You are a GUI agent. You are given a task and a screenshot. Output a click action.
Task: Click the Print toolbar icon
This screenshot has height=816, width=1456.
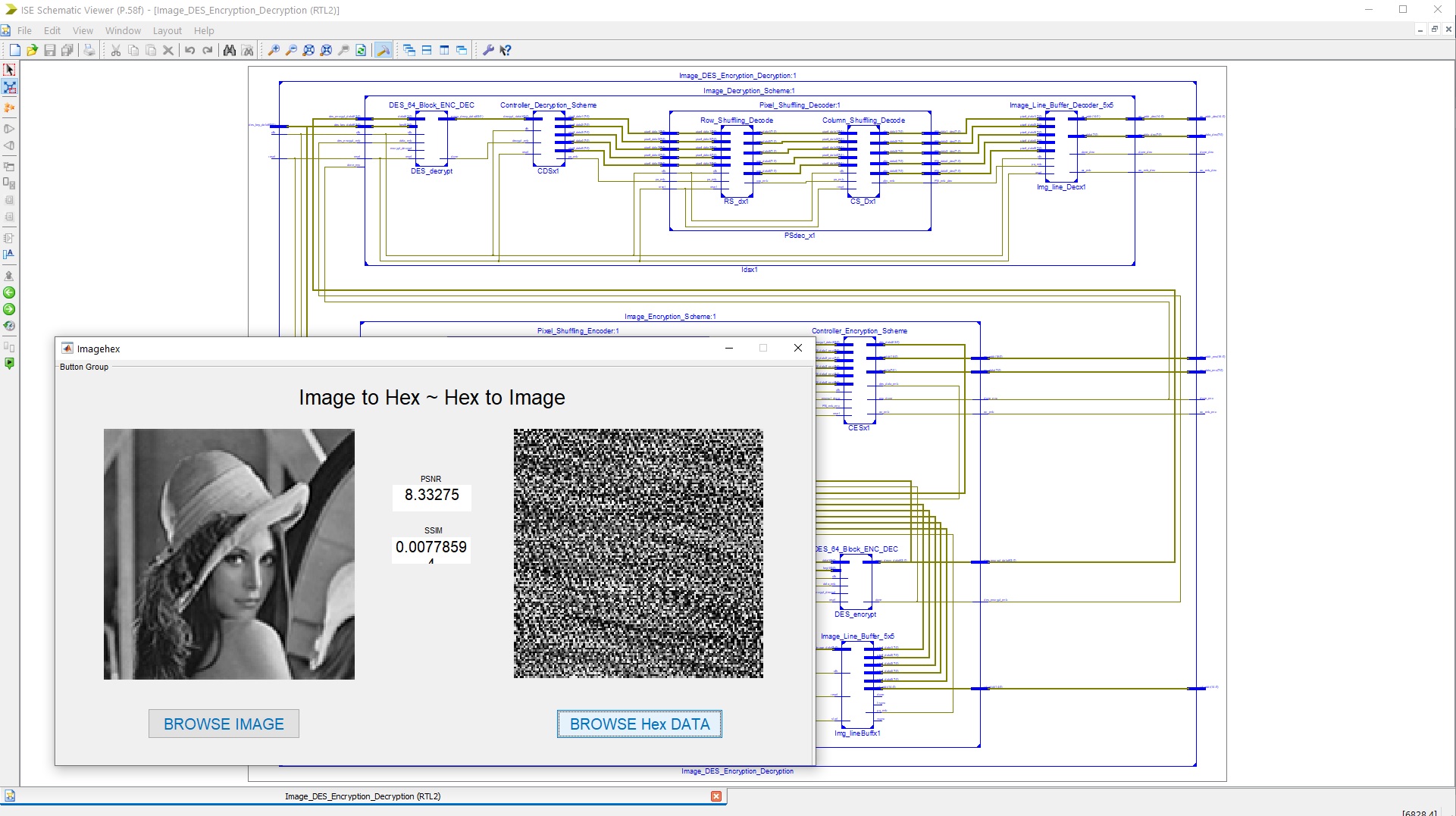pyautogui.click(x=89, y=50)
